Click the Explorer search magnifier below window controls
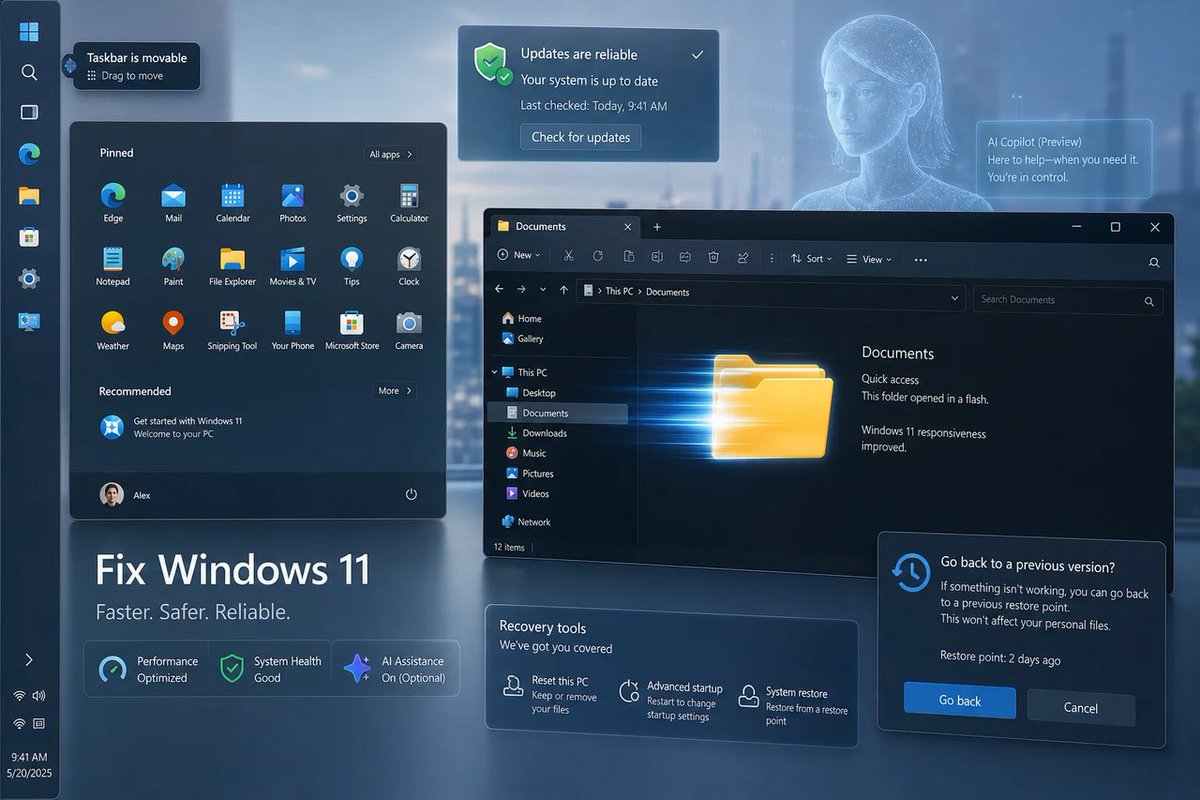The width and height of the screenshot is (1200, 800). [x=1154, y=263]
